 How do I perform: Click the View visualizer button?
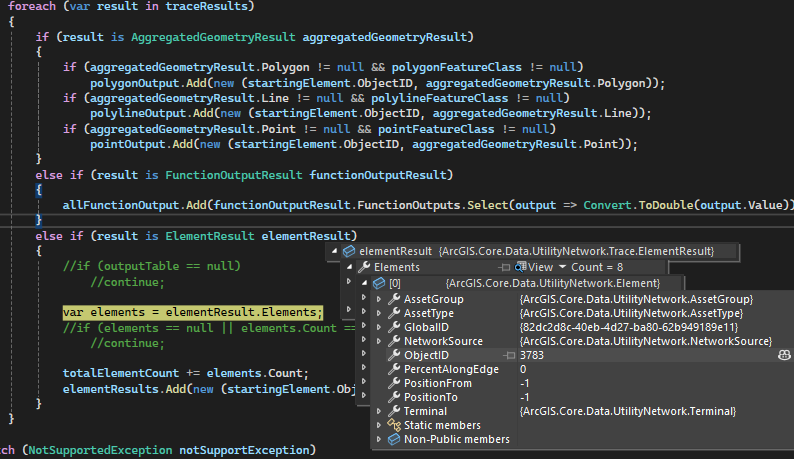point(535,267)
